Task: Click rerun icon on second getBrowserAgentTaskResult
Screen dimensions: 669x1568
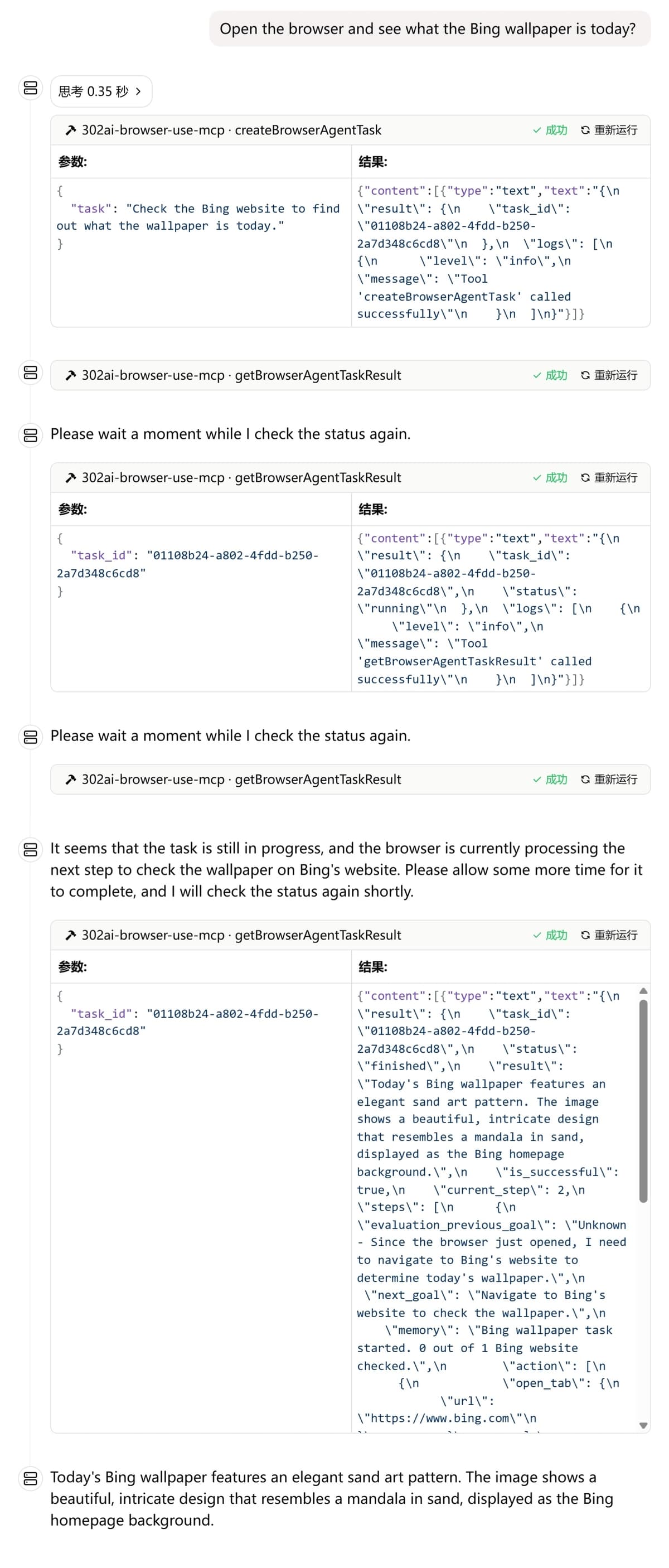Action: pyautogui.click(x=585, y=477)
